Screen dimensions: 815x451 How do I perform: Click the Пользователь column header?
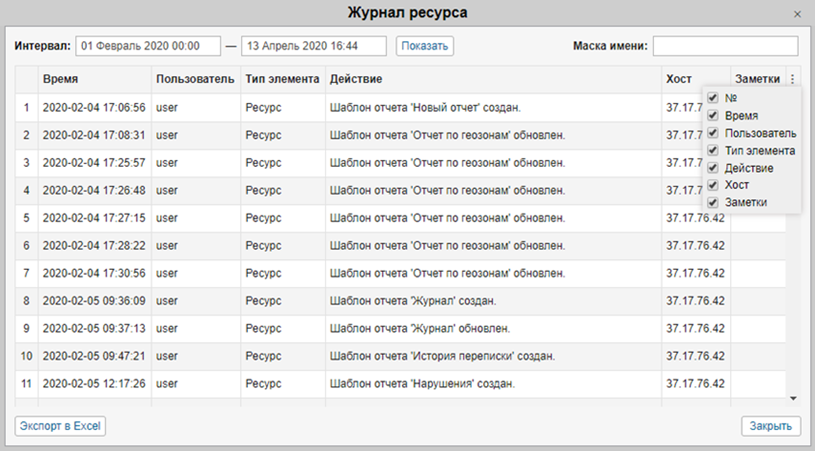pyautogui.click(x=195, y=79)
